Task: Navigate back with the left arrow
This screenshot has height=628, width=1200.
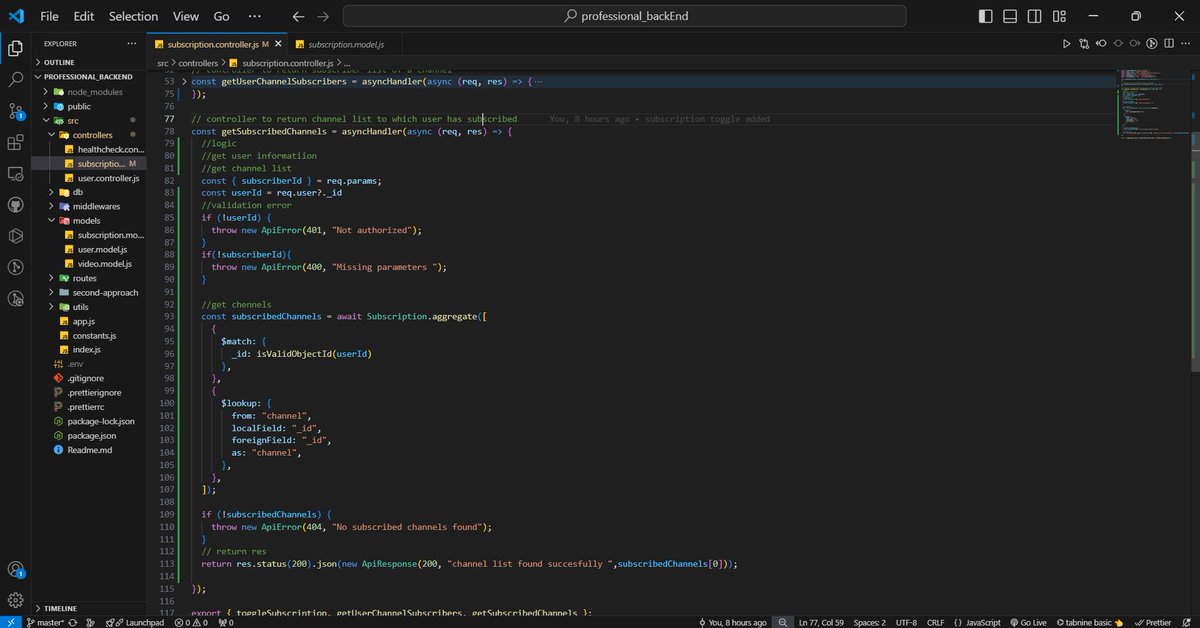Action: [x=298, y=16]
